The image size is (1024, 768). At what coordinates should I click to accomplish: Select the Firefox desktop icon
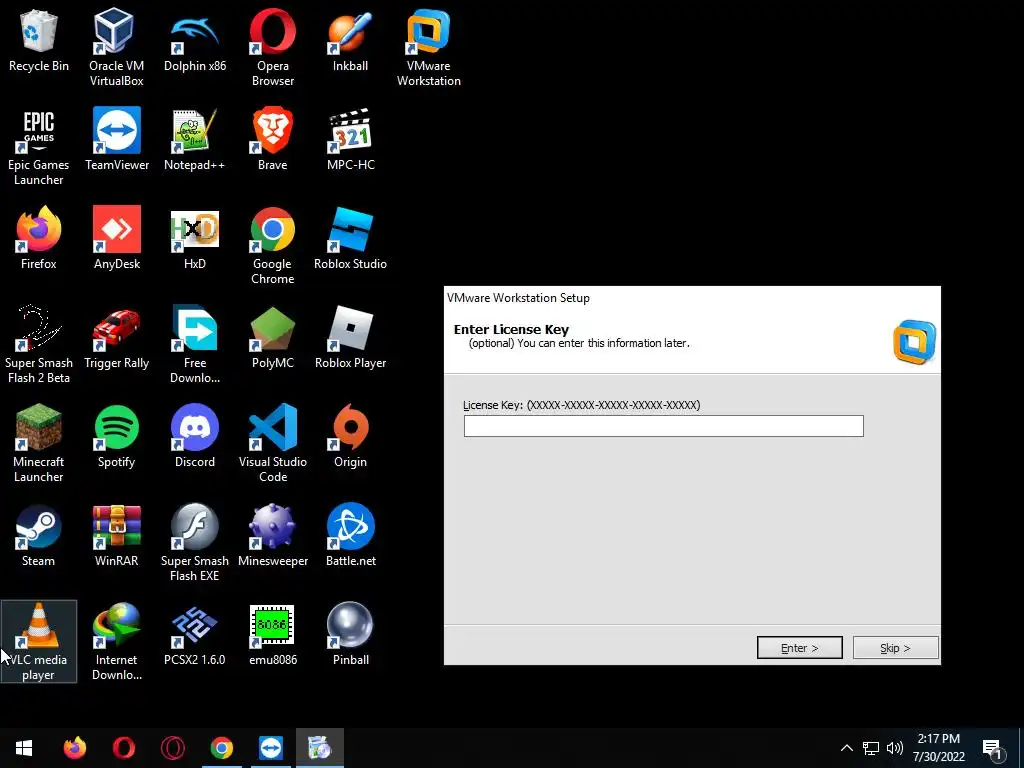click(x=39, y=238)
